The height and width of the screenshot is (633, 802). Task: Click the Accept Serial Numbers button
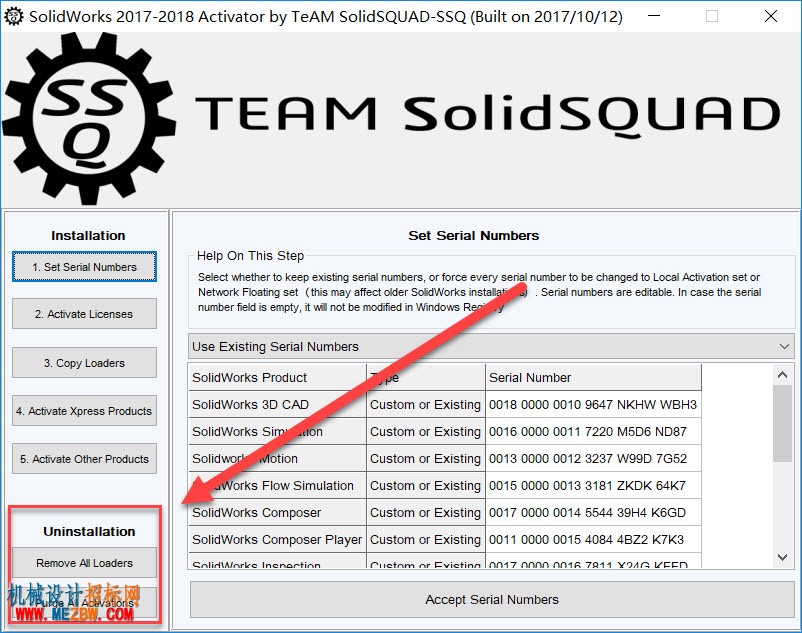[492, 599]
